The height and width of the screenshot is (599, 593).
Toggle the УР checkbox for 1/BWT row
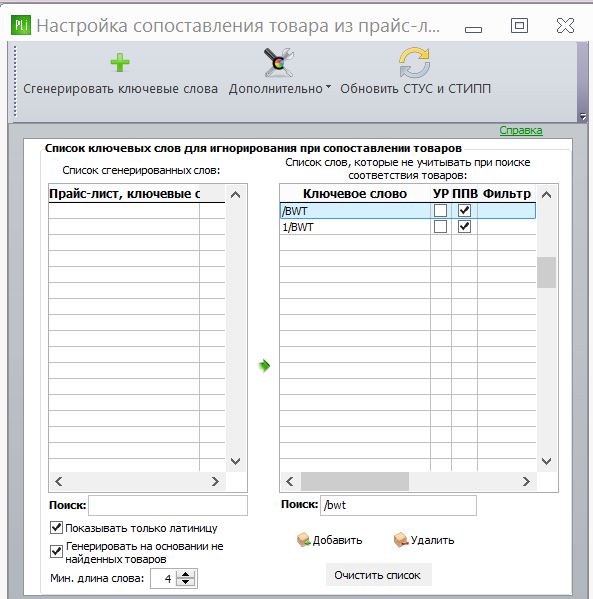coord(440,227)
